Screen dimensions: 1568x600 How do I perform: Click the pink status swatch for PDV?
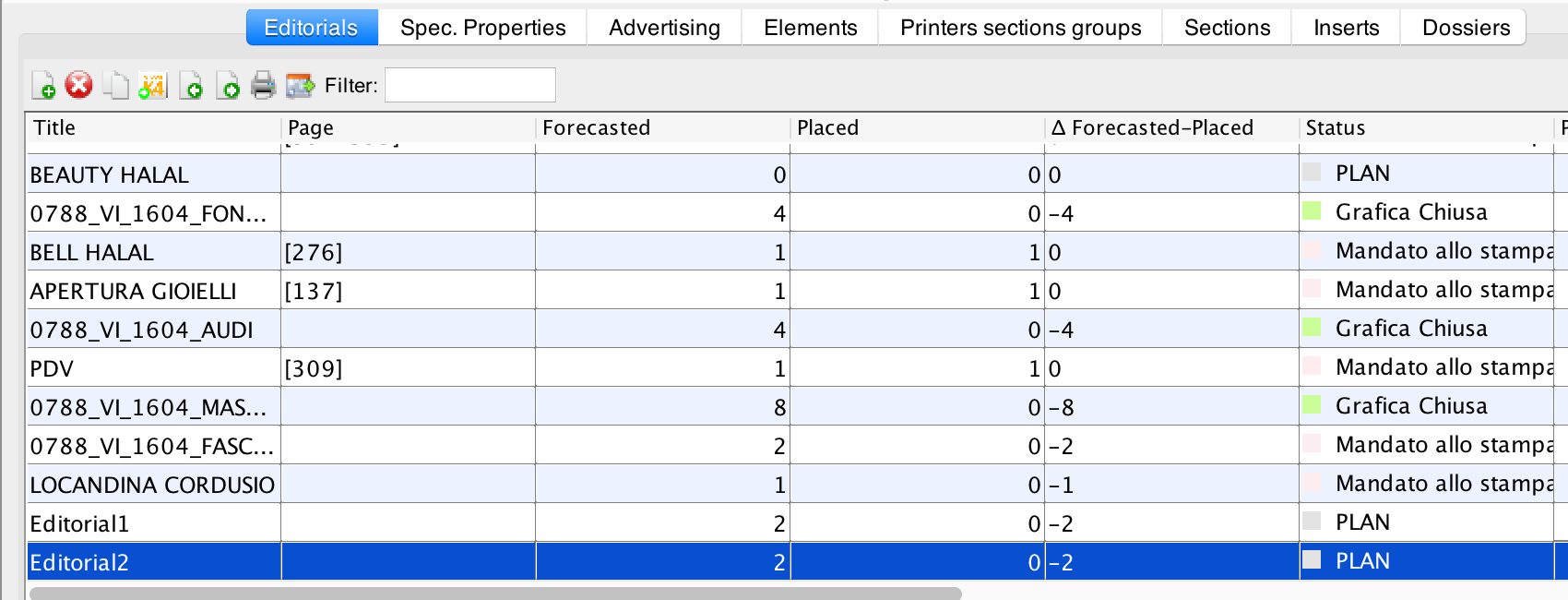[x=1312, y=366]
